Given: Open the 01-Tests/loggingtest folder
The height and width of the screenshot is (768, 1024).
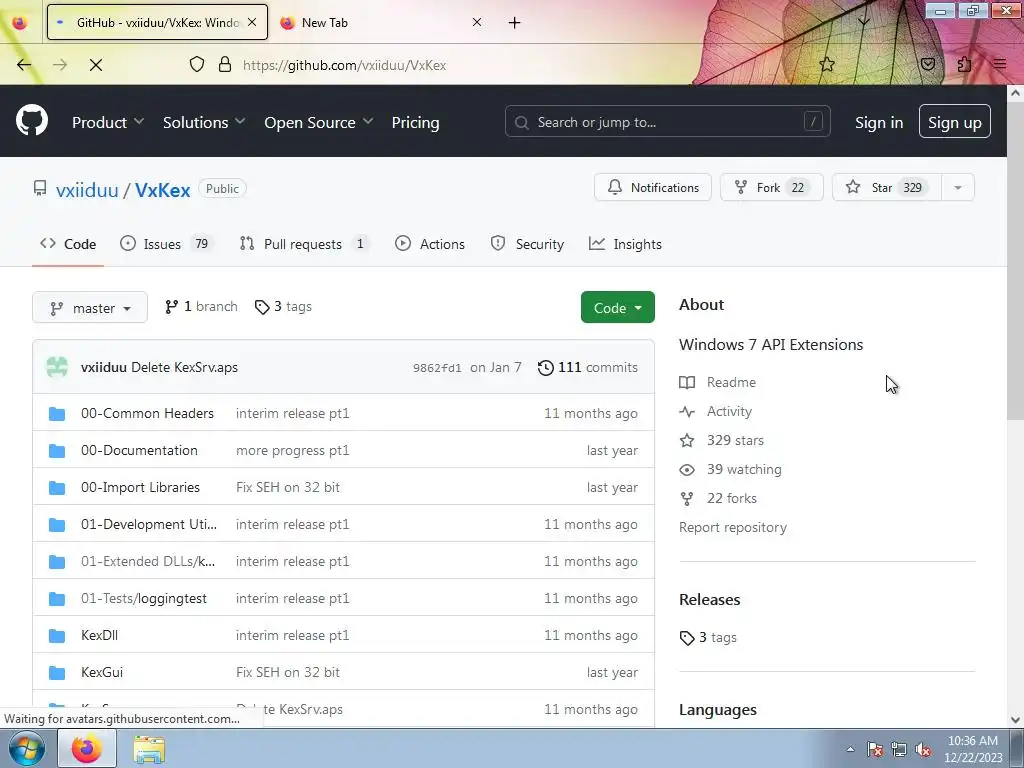Looking at the screenshot, I should 144,598.
